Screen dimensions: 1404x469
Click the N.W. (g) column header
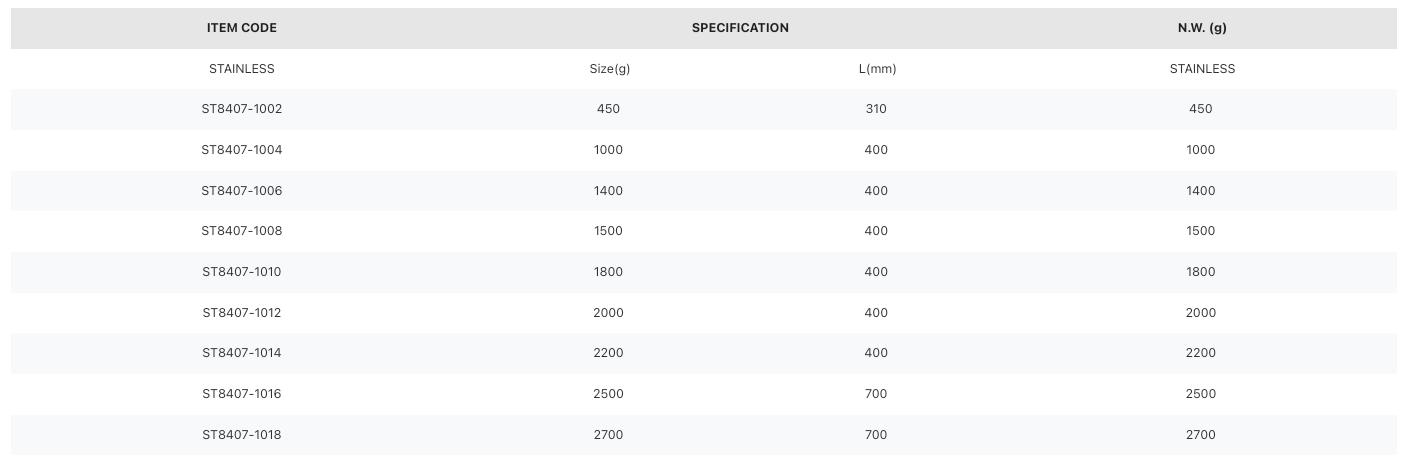[1201, 28]
